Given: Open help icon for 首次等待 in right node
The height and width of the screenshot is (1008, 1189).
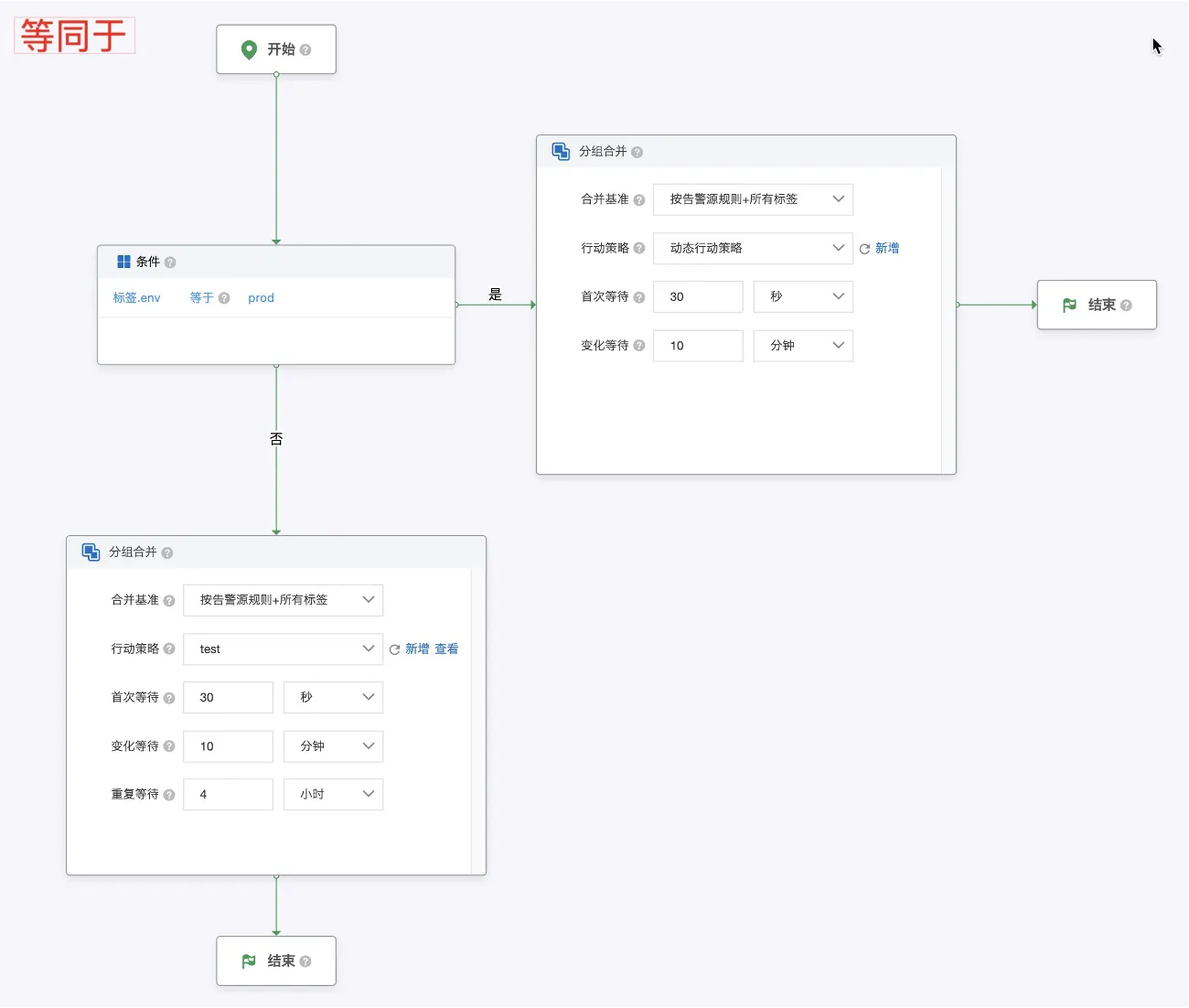Looking at the screenshot, I should (639, 297).
